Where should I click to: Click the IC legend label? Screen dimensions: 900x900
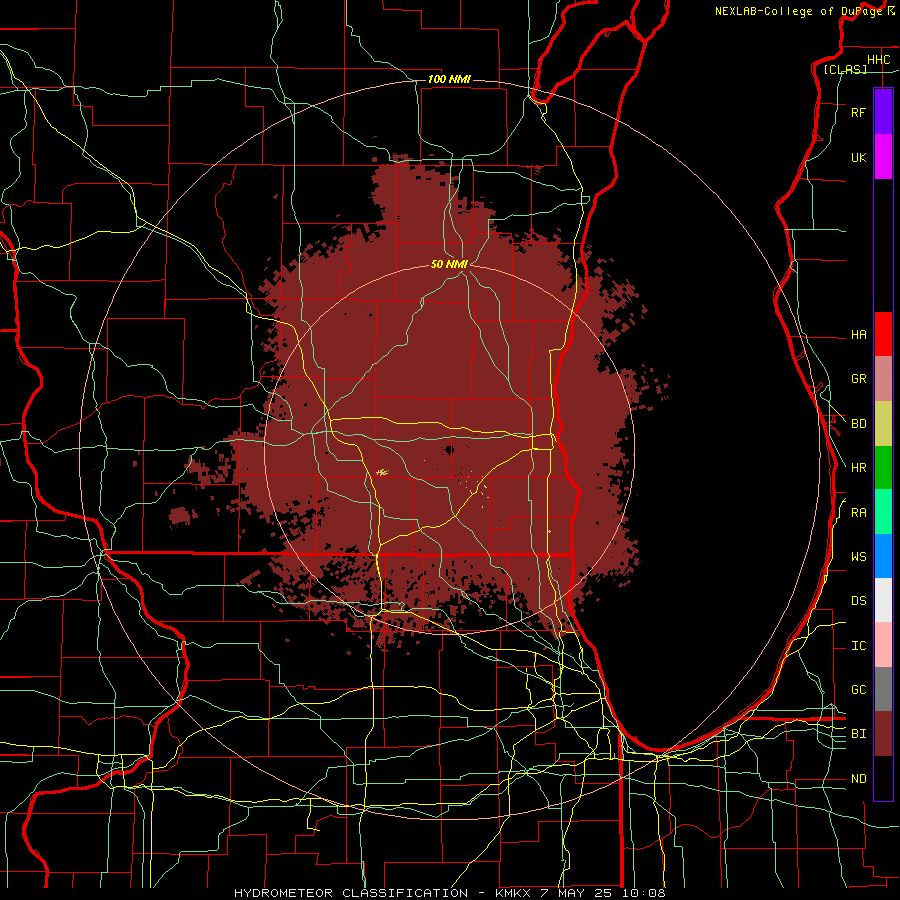[858, 646]
